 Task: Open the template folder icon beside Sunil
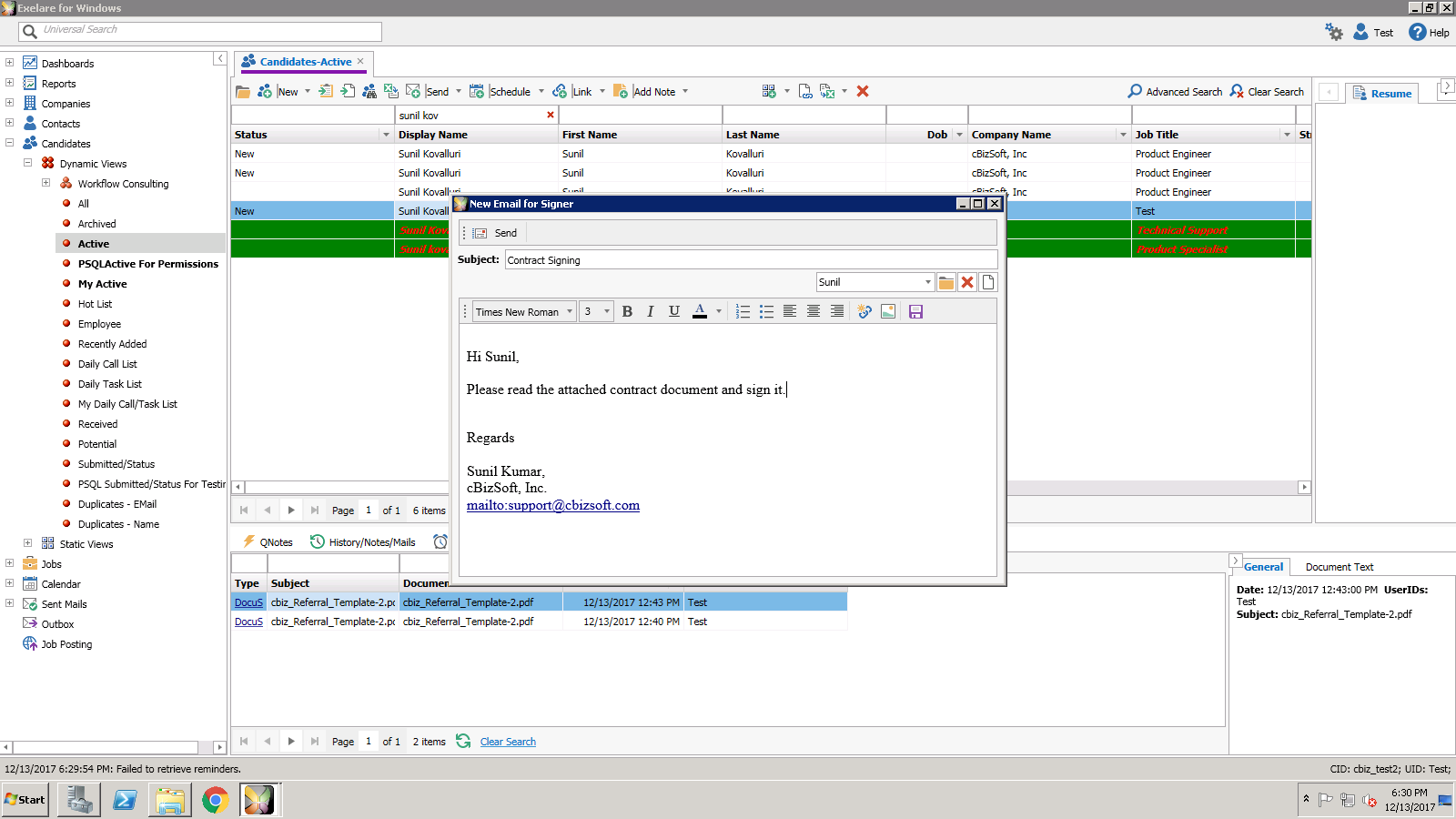tap(946, 282)
